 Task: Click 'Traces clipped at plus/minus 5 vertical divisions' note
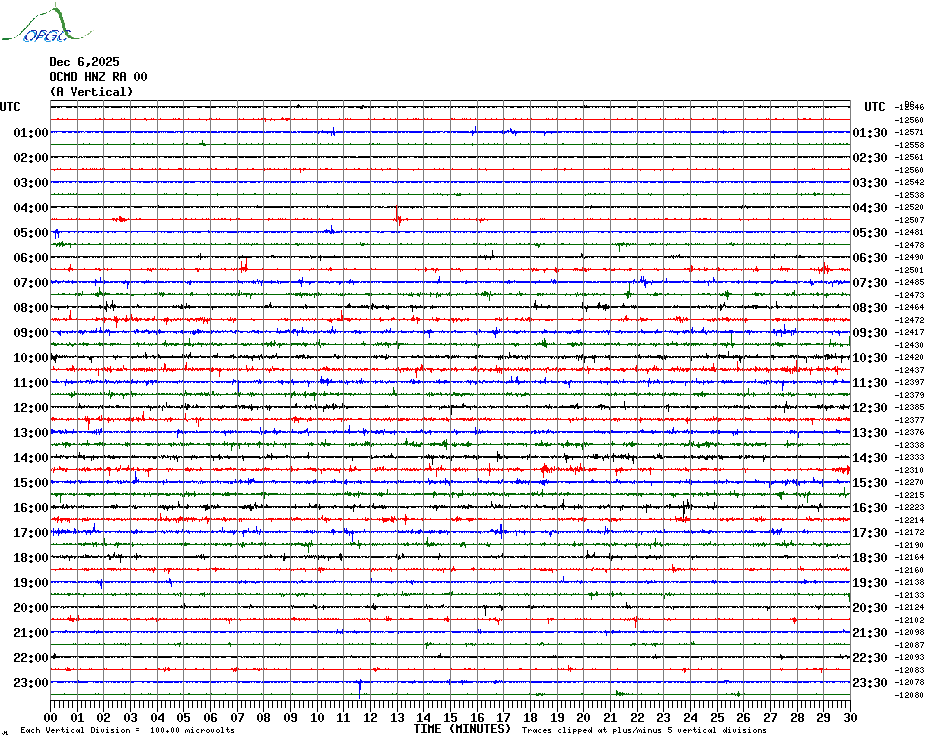(x=644, y=730)
